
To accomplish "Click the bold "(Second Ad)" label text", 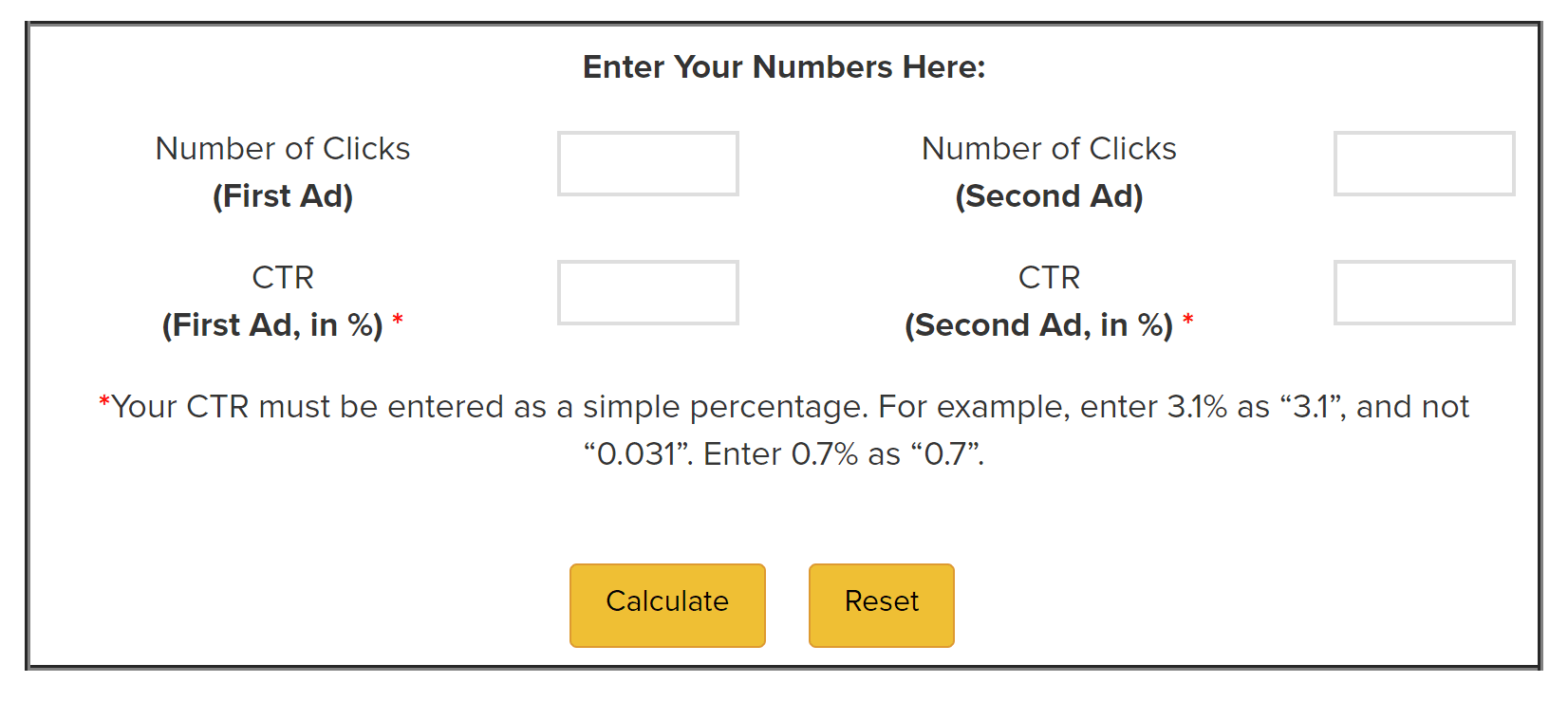I will click(1049, 196).
